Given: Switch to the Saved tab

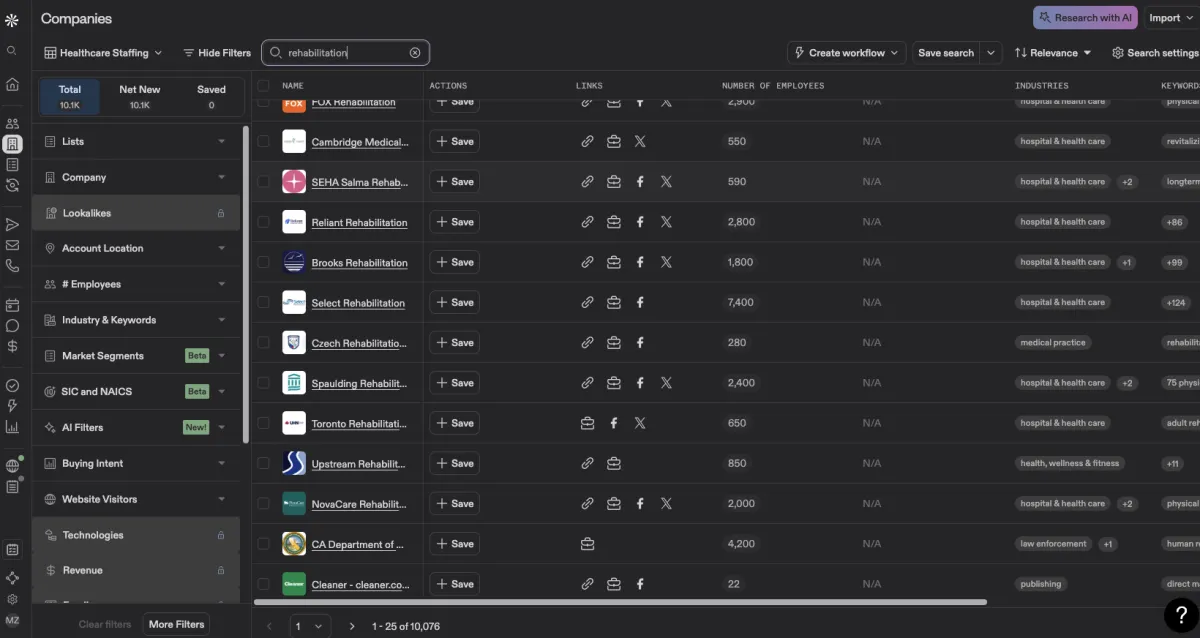Looking at the screenshot, I should (211, 97).
